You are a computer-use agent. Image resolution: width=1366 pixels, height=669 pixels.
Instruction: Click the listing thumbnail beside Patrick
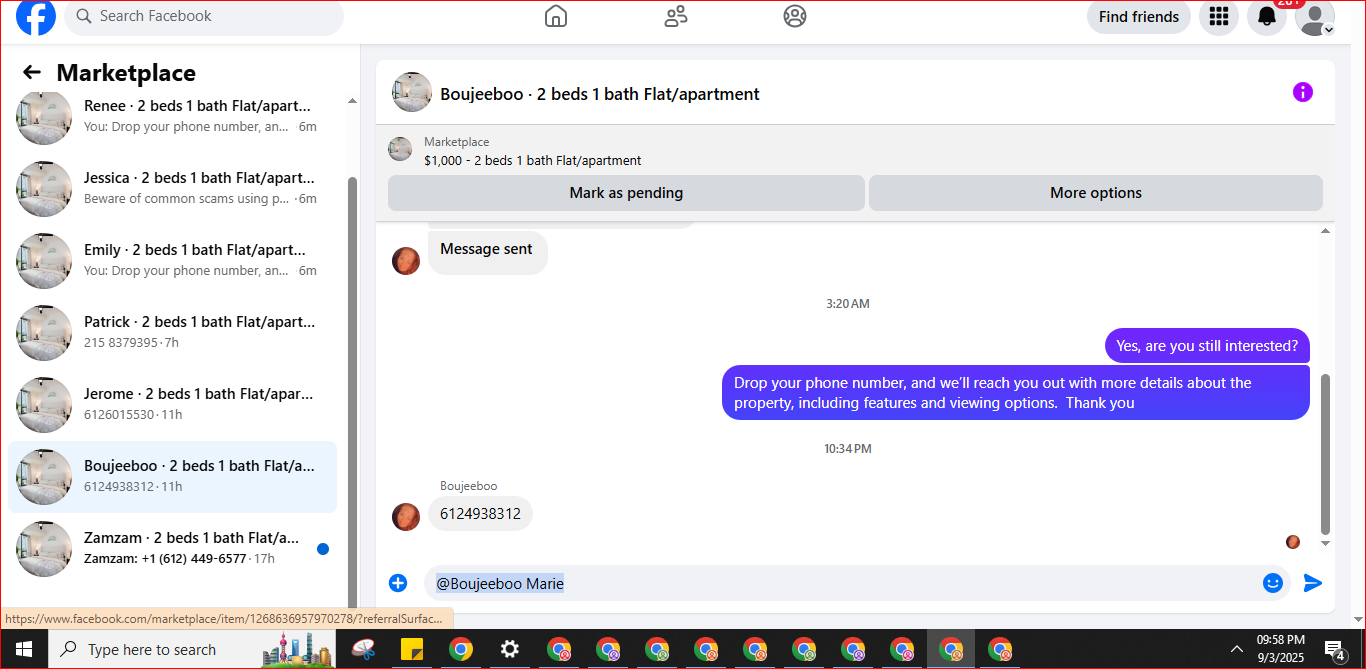click(44, 333)
